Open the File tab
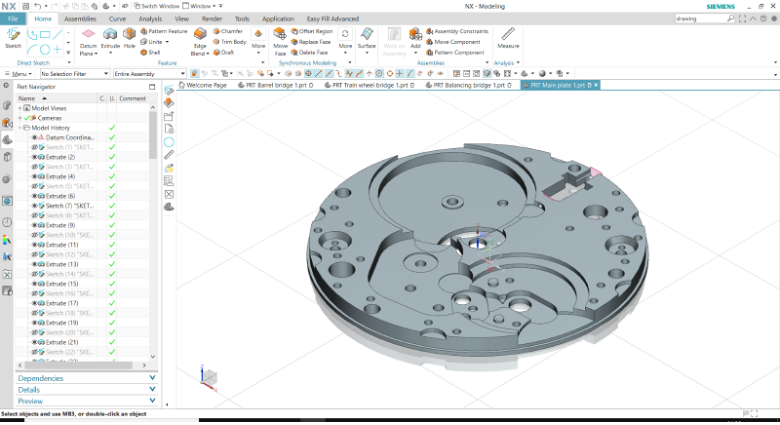The image size is (780, 425). coord(13,19)
